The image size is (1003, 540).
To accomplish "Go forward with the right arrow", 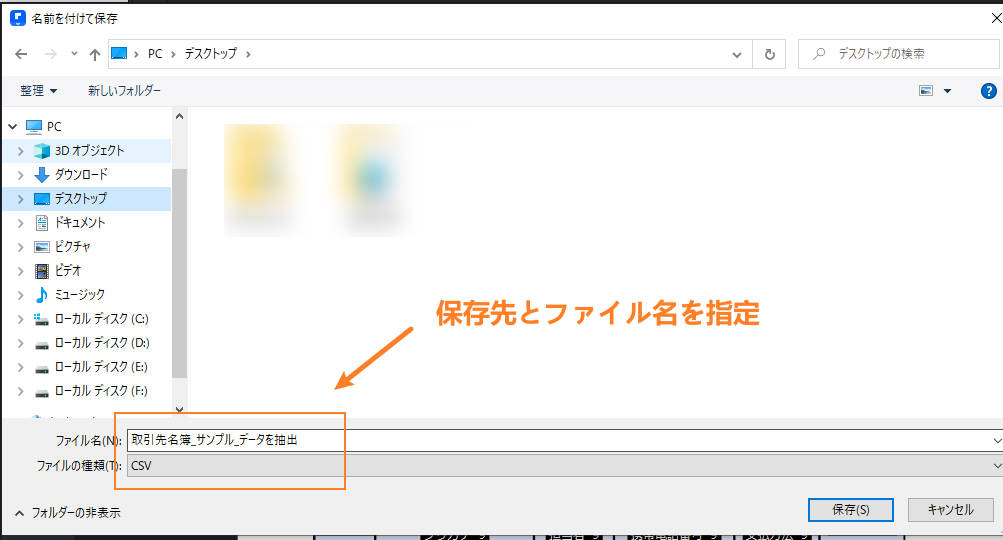I will click(x=51, y=54).
